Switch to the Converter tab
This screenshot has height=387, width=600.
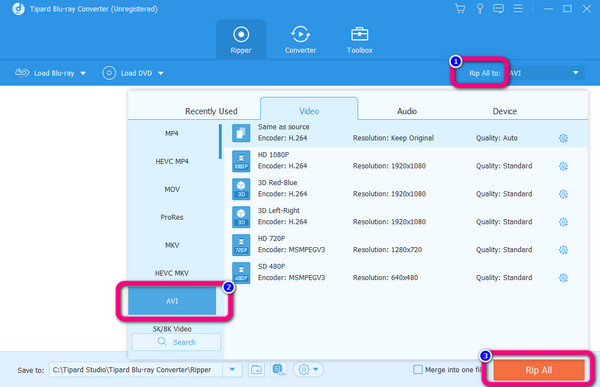tap(300, 40)
